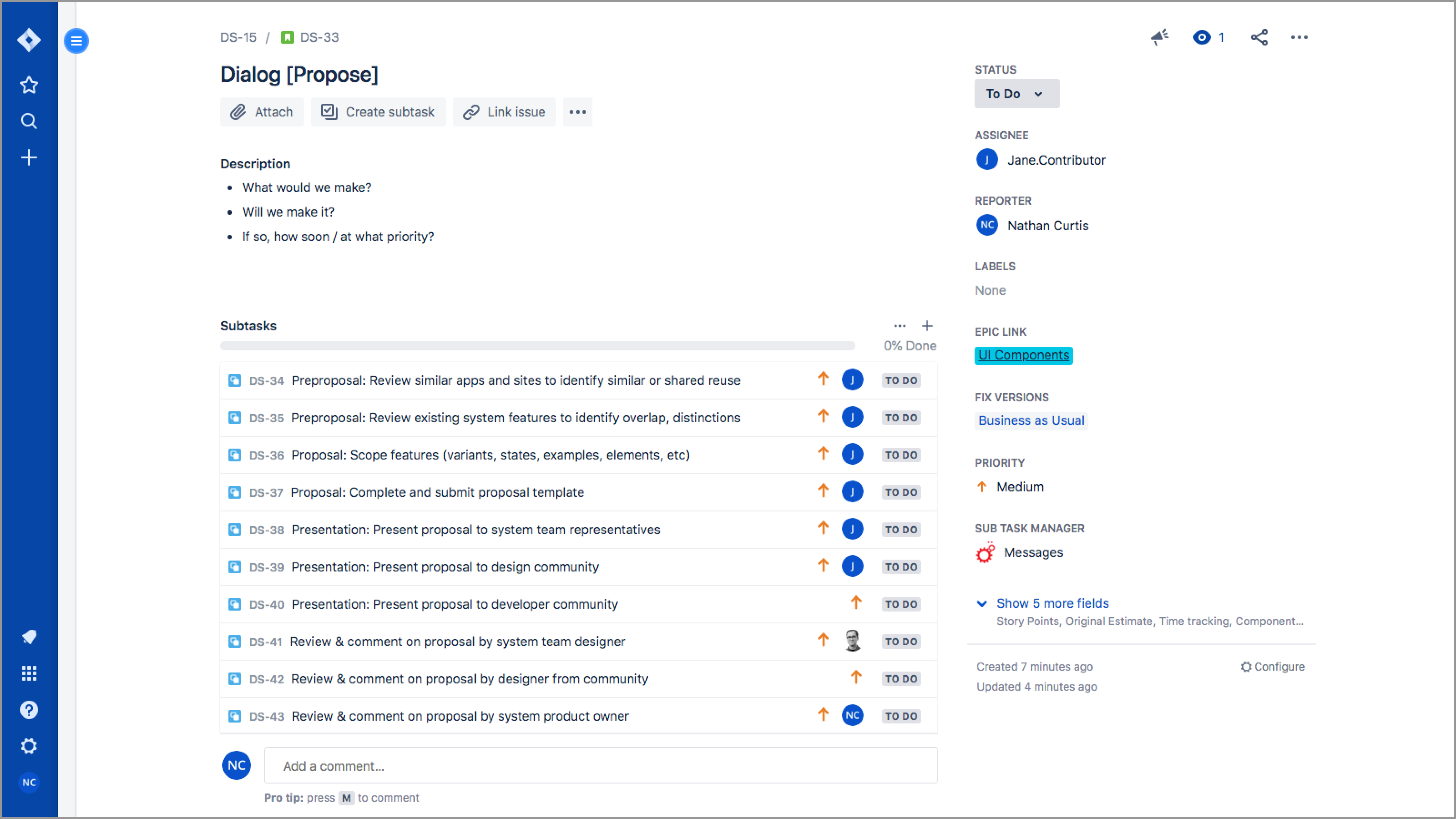Screen dimensions: 1456x819
Task: Click the subtasks ellipsis menu options
Action: [897, 326]
